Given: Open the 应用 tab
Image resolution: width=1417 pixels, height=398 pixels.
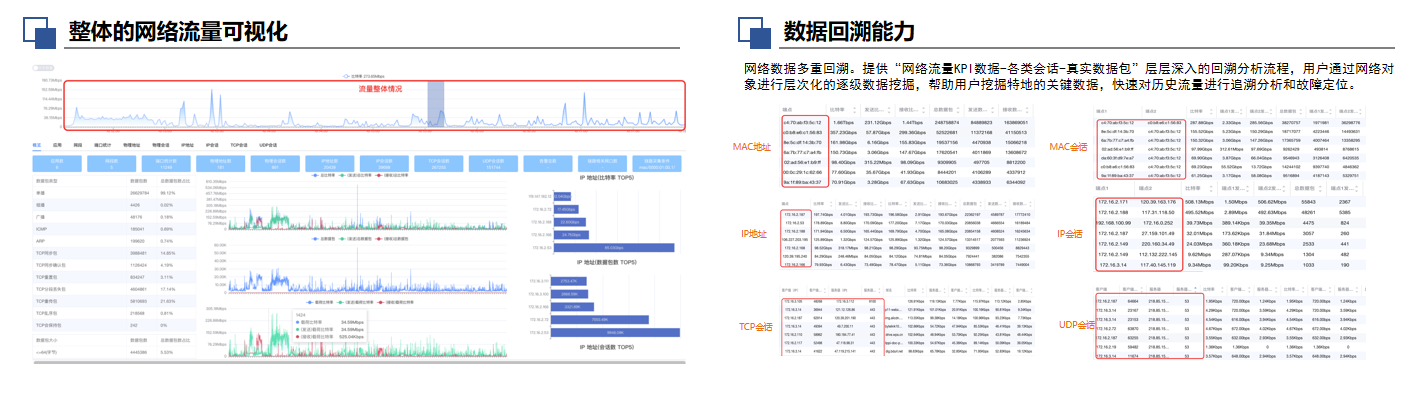Looking at the screenshot, I should point(57,145).
